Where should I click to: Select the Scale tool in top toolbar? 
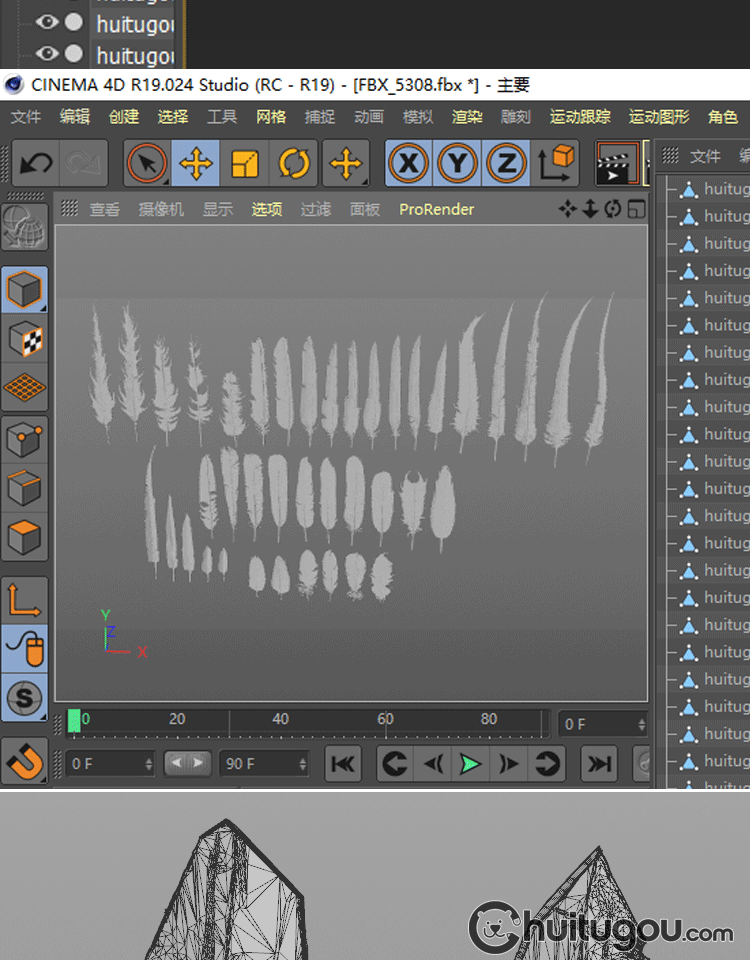point(245,163)
